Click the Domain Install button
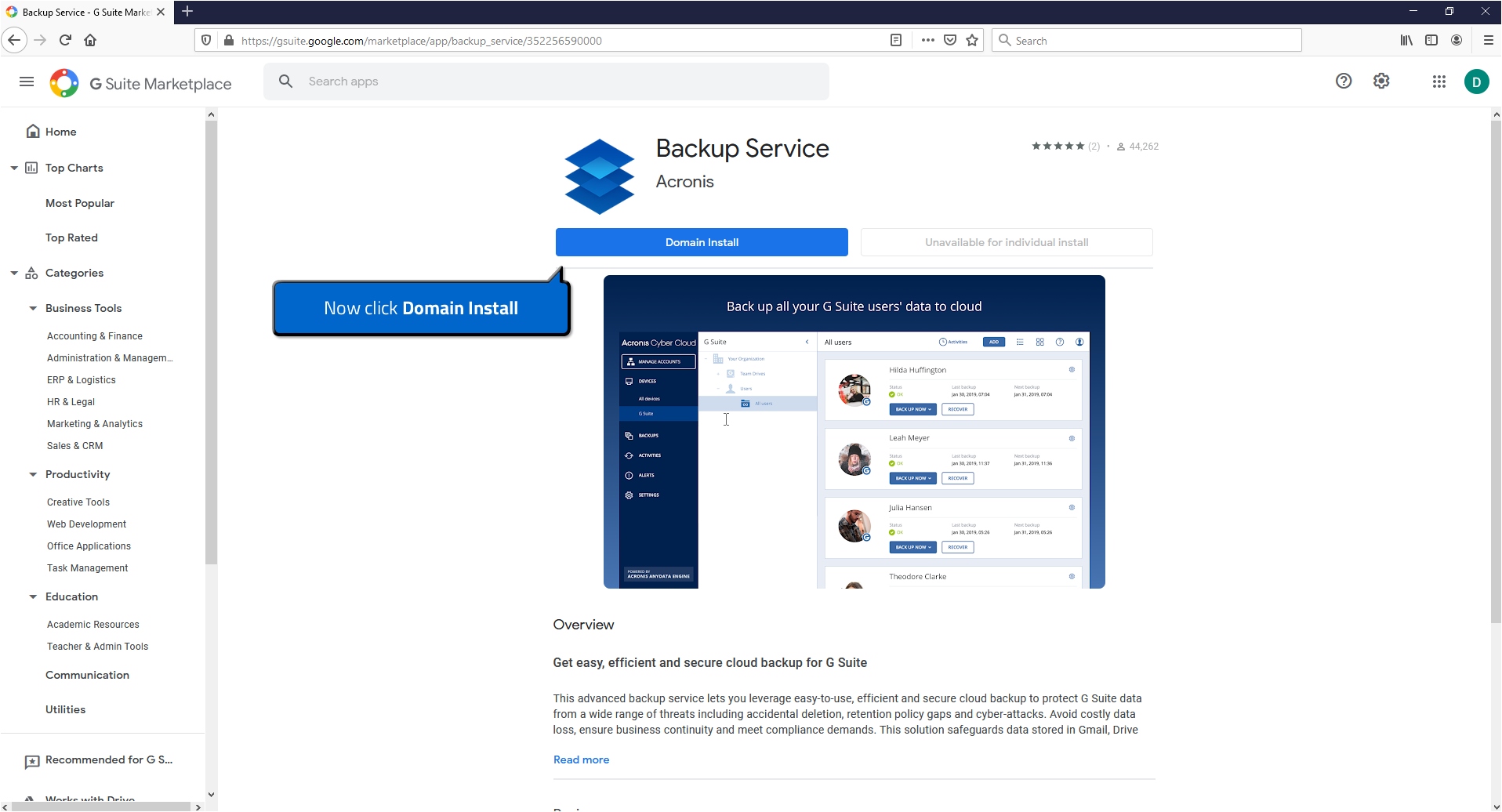The height and width of the screenshot is (812, 1502). click(702, 242)
